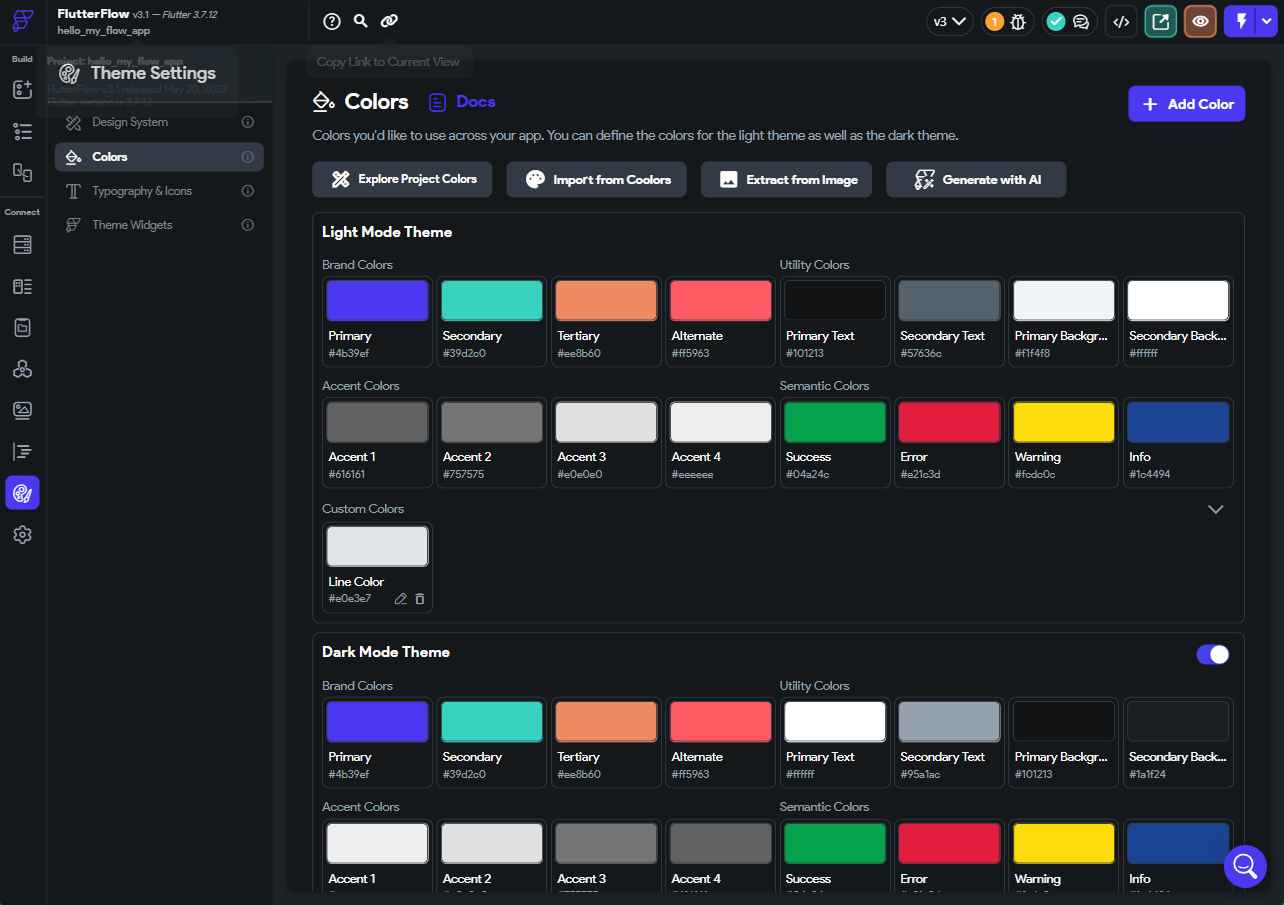Select light mode Tertiary orange swatch
The image size is (1284, 905).
[606, 300]
